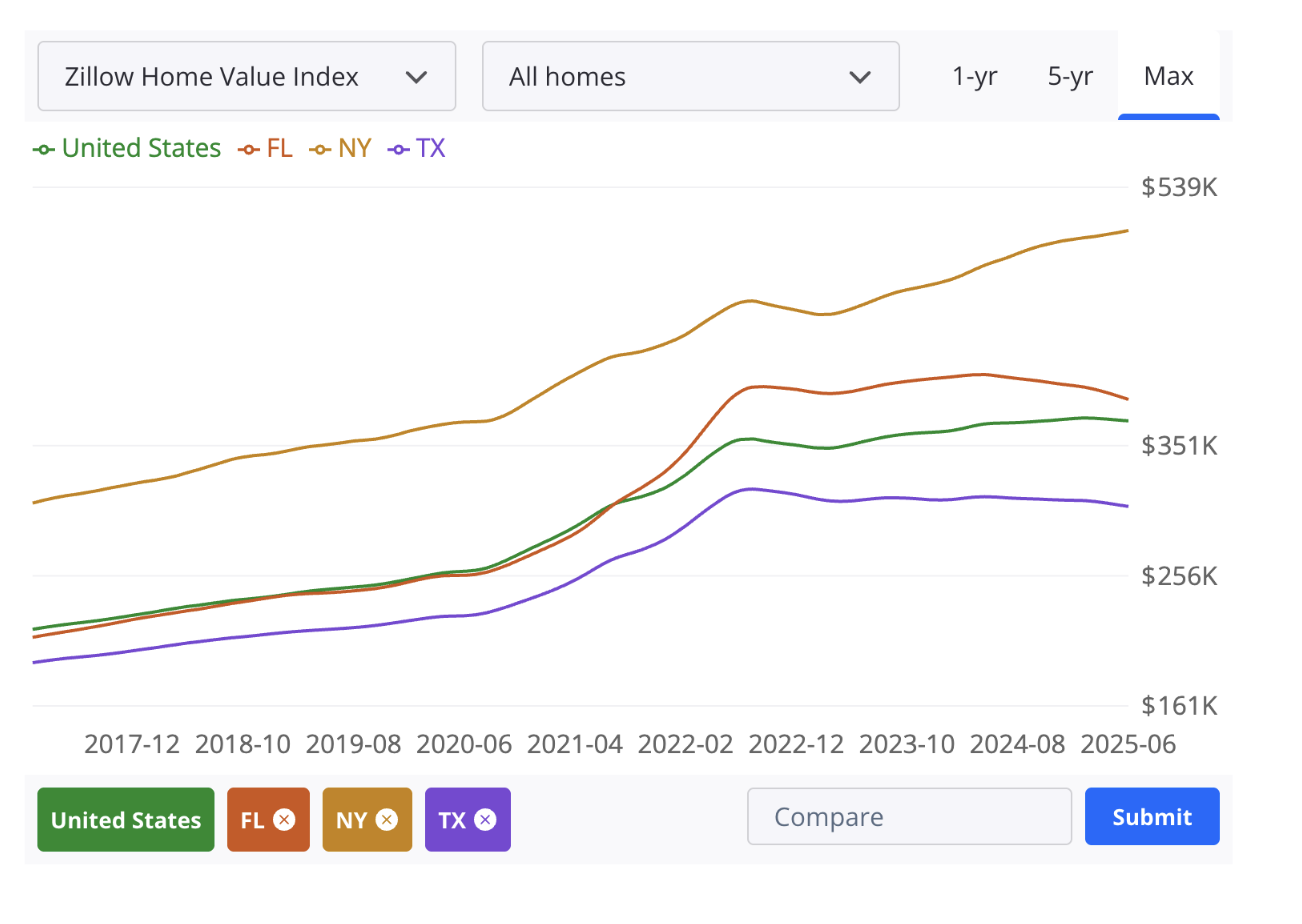Click the orange FL chip
Viewport: 1302px width, 924px height.
click(268, 820)
